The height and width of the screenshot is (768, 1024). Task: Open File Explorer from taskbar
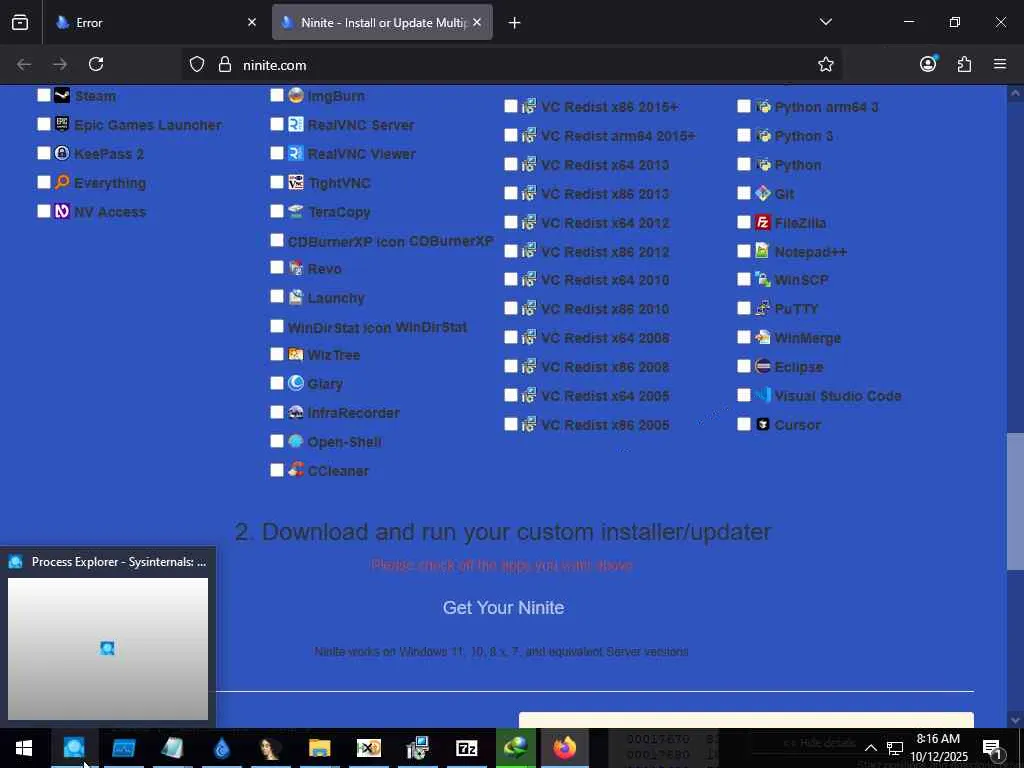[319, 748]
